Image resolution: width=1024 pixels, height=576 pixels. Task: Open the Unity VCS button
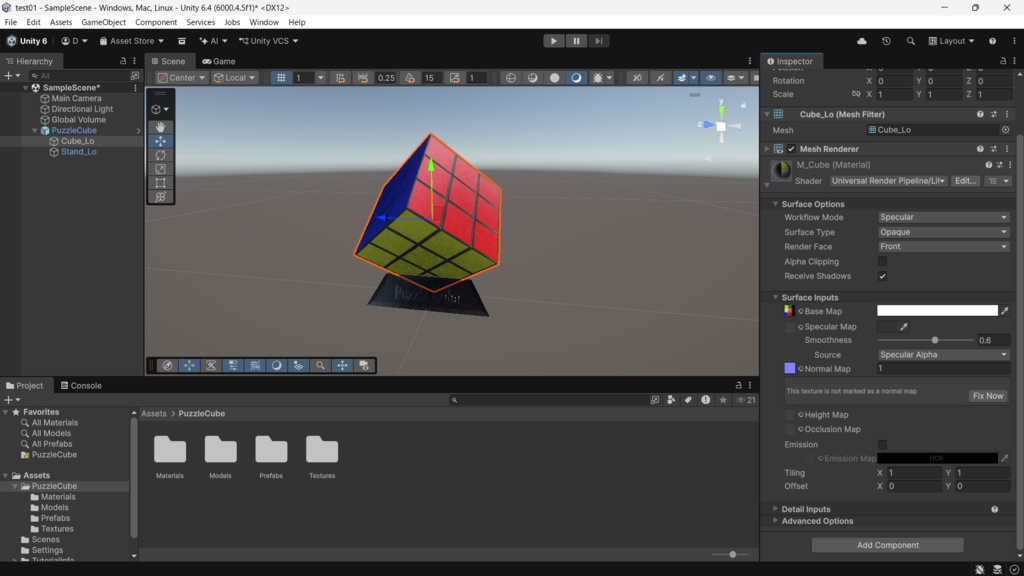[x=268, y=40]
